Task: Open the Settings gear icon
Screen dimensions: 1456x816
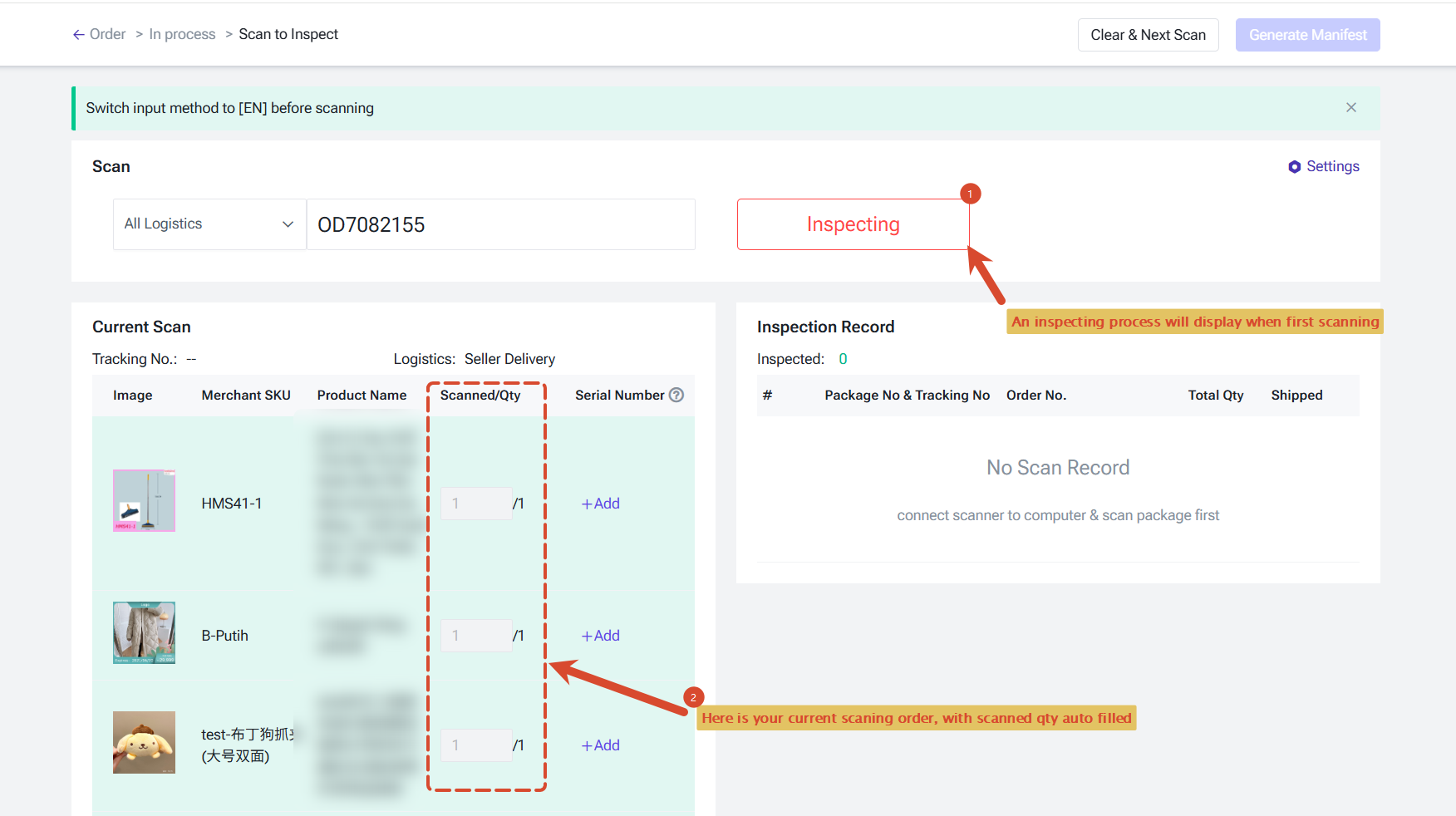Action: click(x=1294, y=167)
